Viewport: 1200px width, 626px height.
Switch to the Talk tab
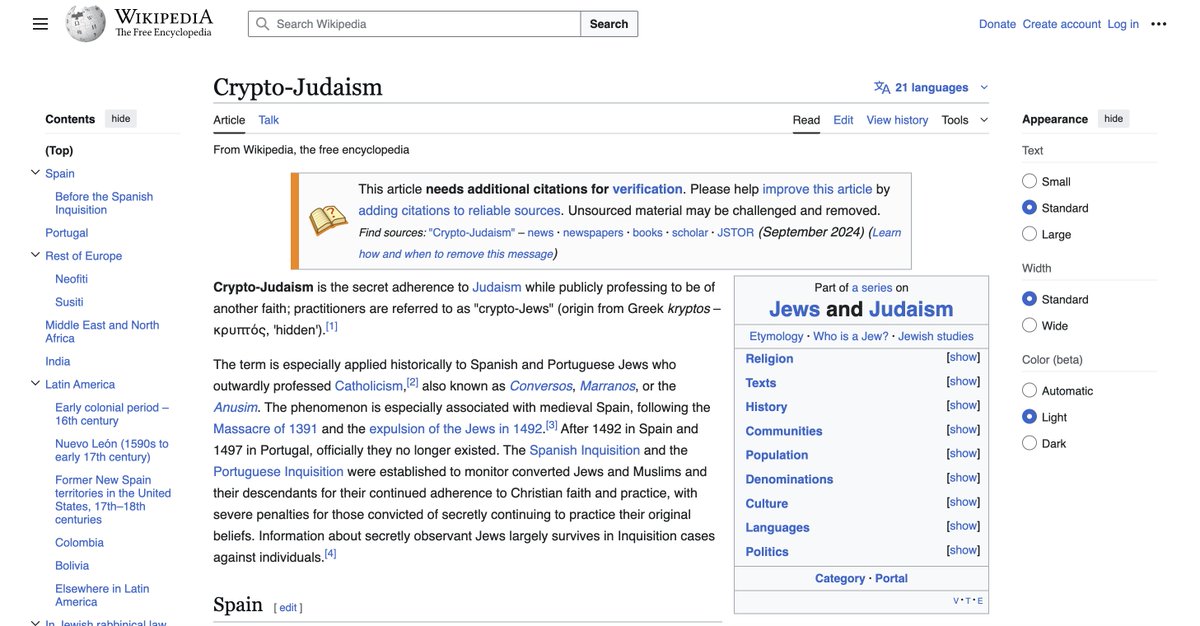point(269,120)
